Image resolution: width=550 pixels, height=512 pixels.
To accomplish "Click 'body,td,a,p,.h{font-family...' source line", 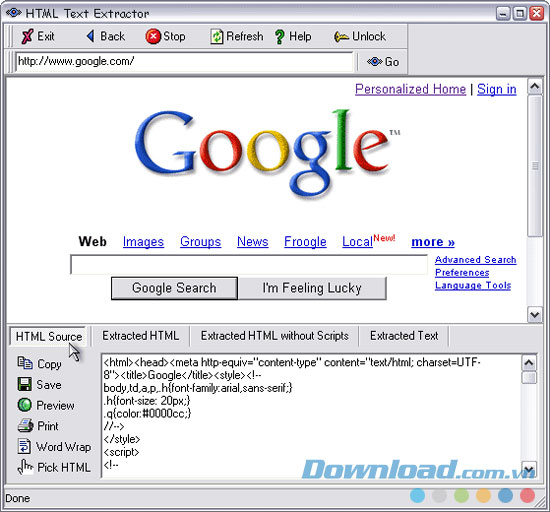I will click(x=198, y=388).
